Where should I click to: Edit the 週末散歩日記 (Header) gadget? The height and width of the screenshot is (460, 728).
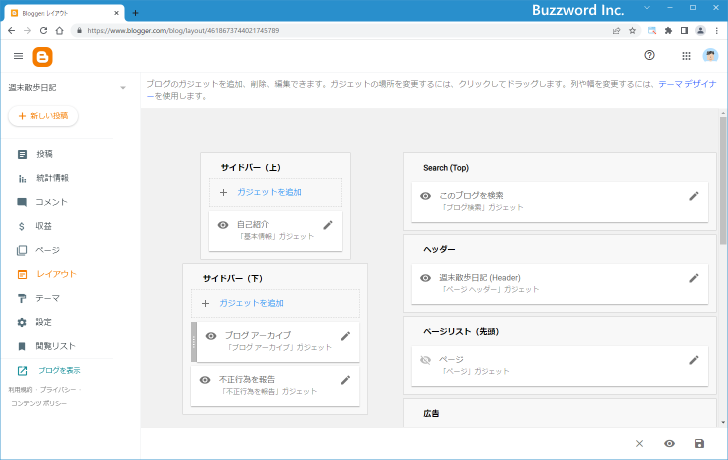point(694,278)
